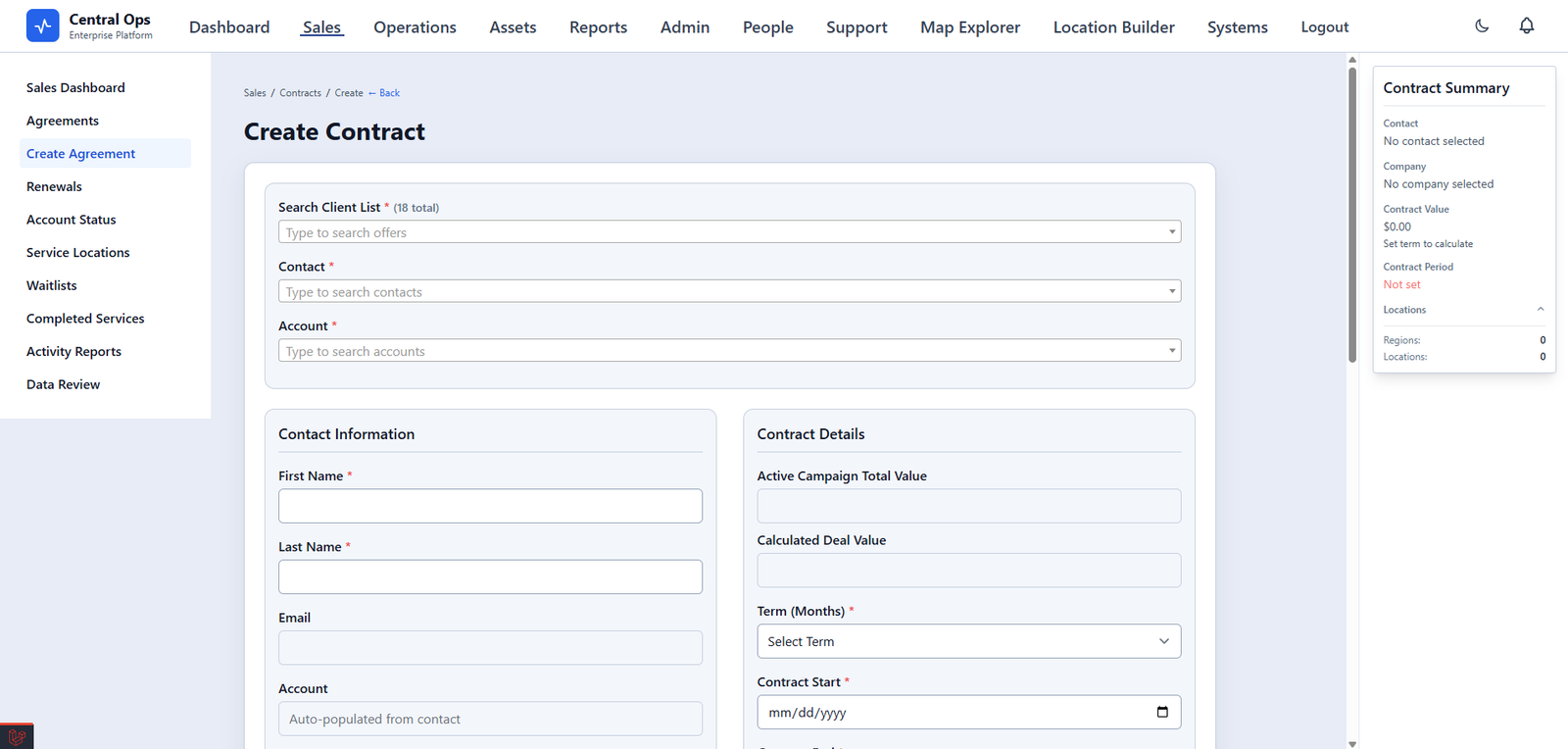Viewport: 1568px width, 749px height.
Task: Click Sales in the breadcrumb
Action: pyautogui.click(x=255, y=93)
